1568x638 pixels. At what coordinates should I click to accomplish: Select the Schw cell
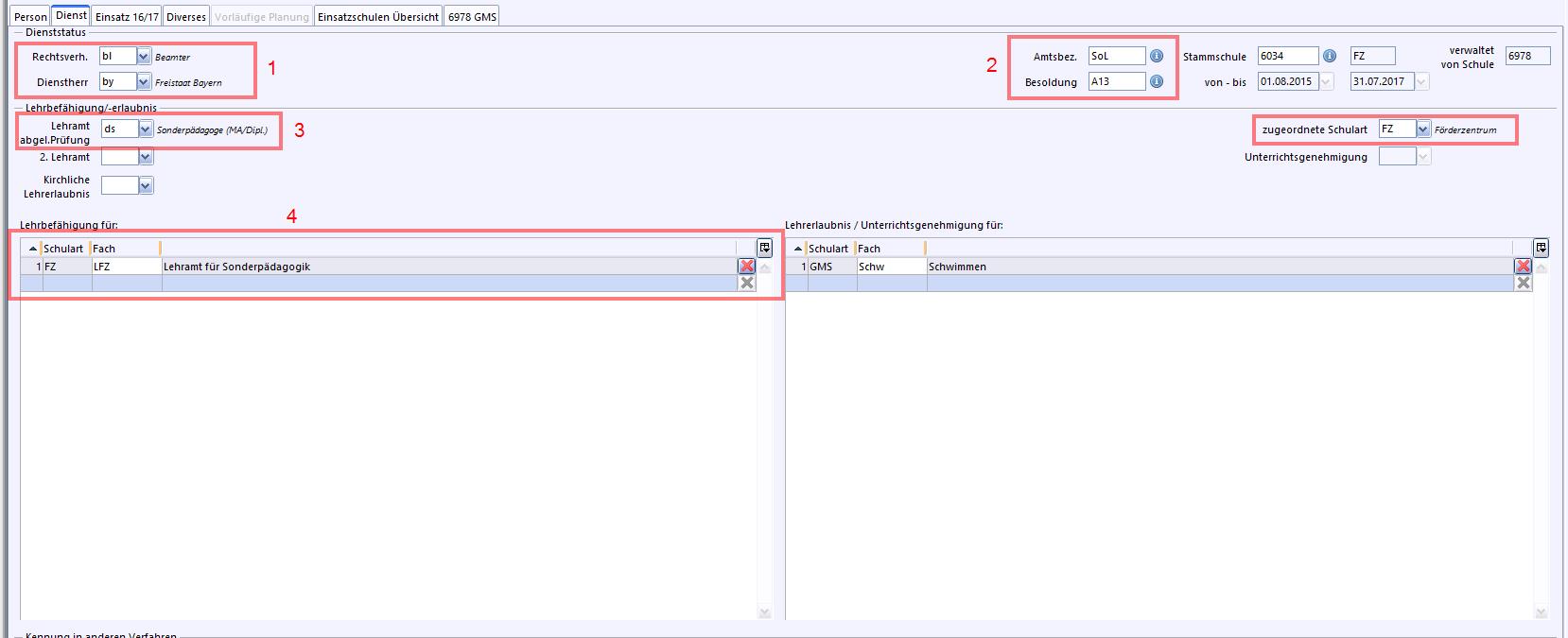coord(892,267)
